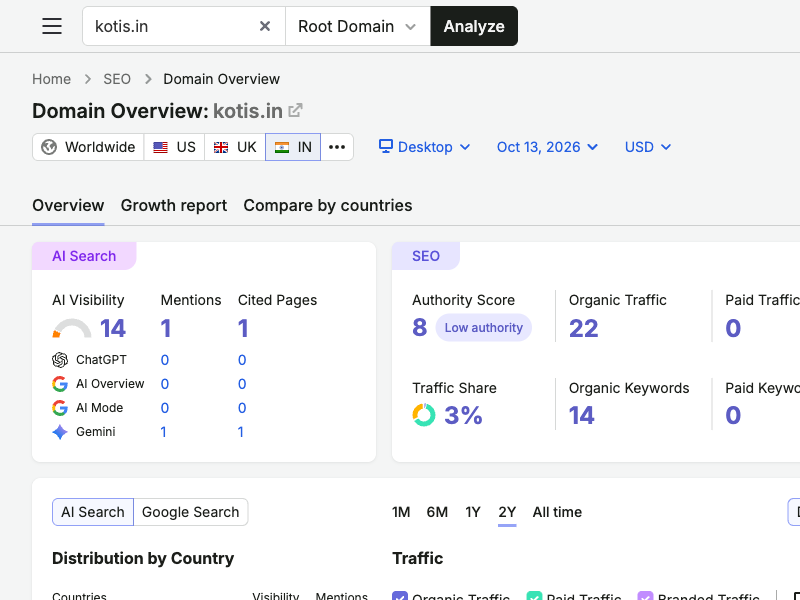The width and height of the screenshot is (800, 600).
Task: Open Organic Traffic value 22
Action: click(583, 328)
